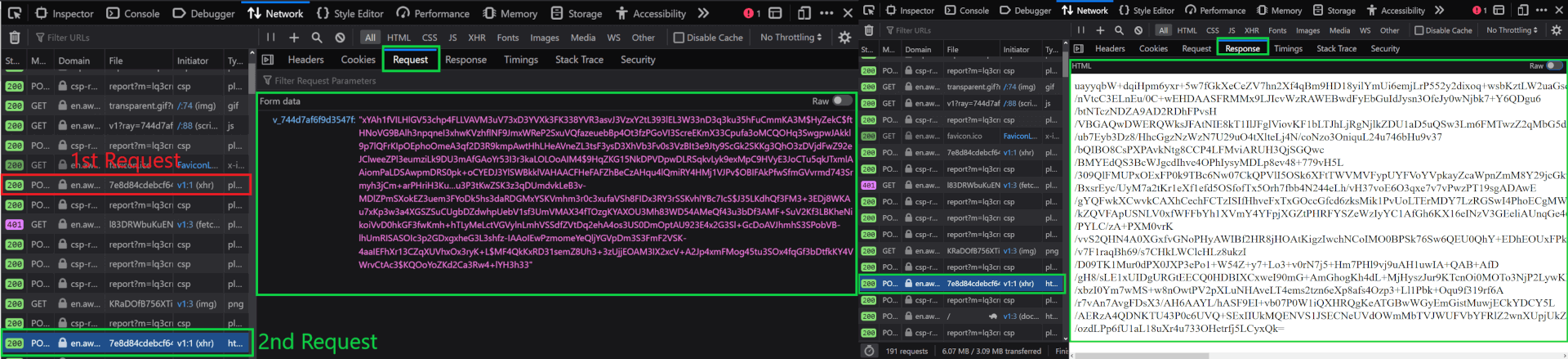Click the search magnifier icon in left DevTools
This screenshot has width=1568, height=359.
coord(317,38)
